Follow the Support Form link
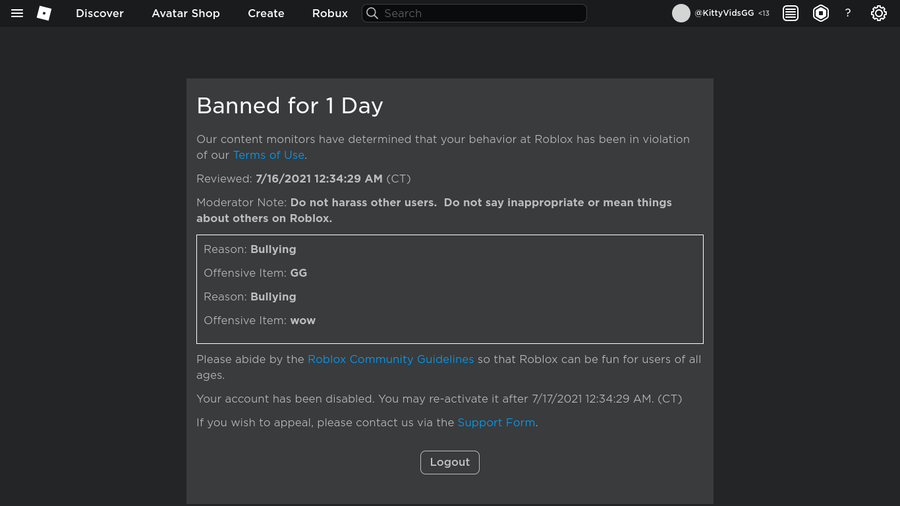This screenshot has width=900, height=506. coord(496,423)
